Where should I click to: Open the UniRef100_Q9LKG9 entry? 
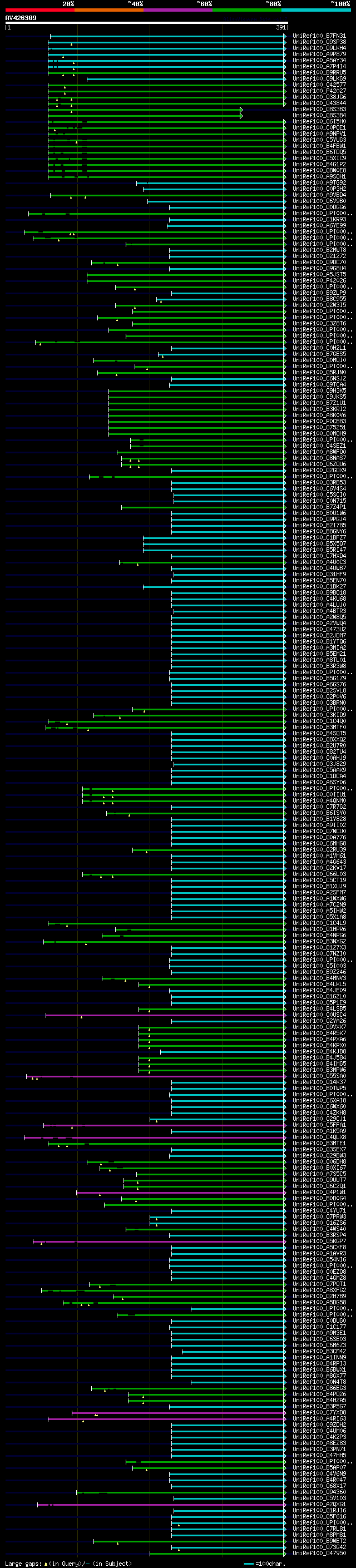coord(319,78)
